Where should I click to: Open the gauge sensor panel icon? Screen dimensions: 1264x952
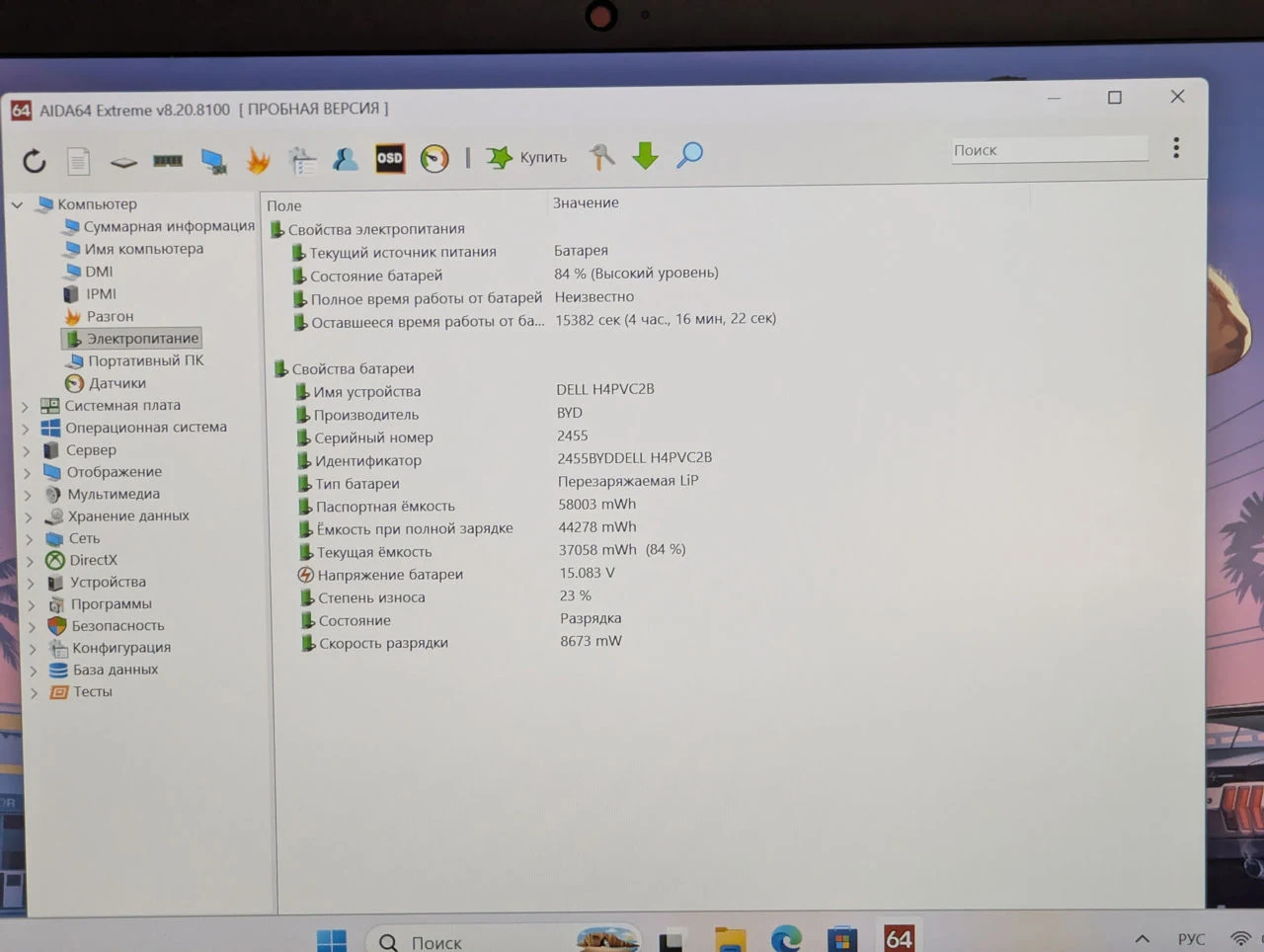(x=434, y=158)
